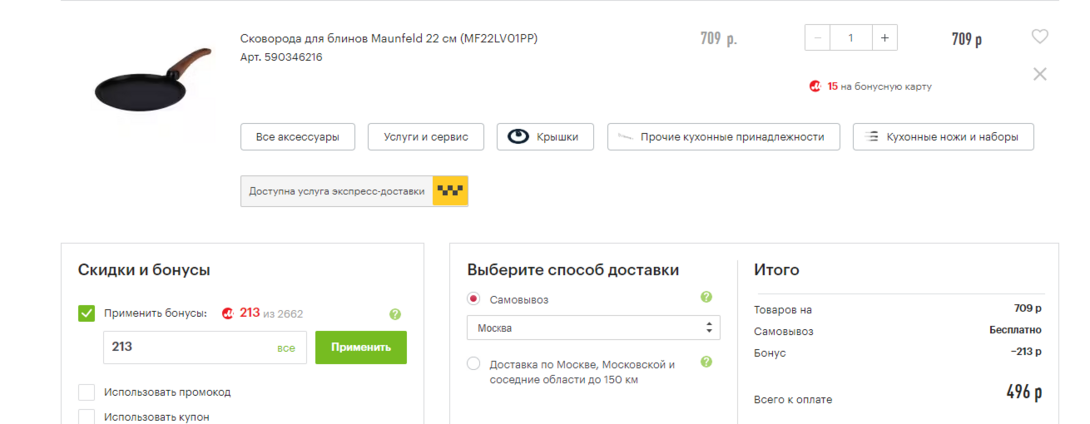
Task: Open Все аксессуары category
Action: (297, 137)
